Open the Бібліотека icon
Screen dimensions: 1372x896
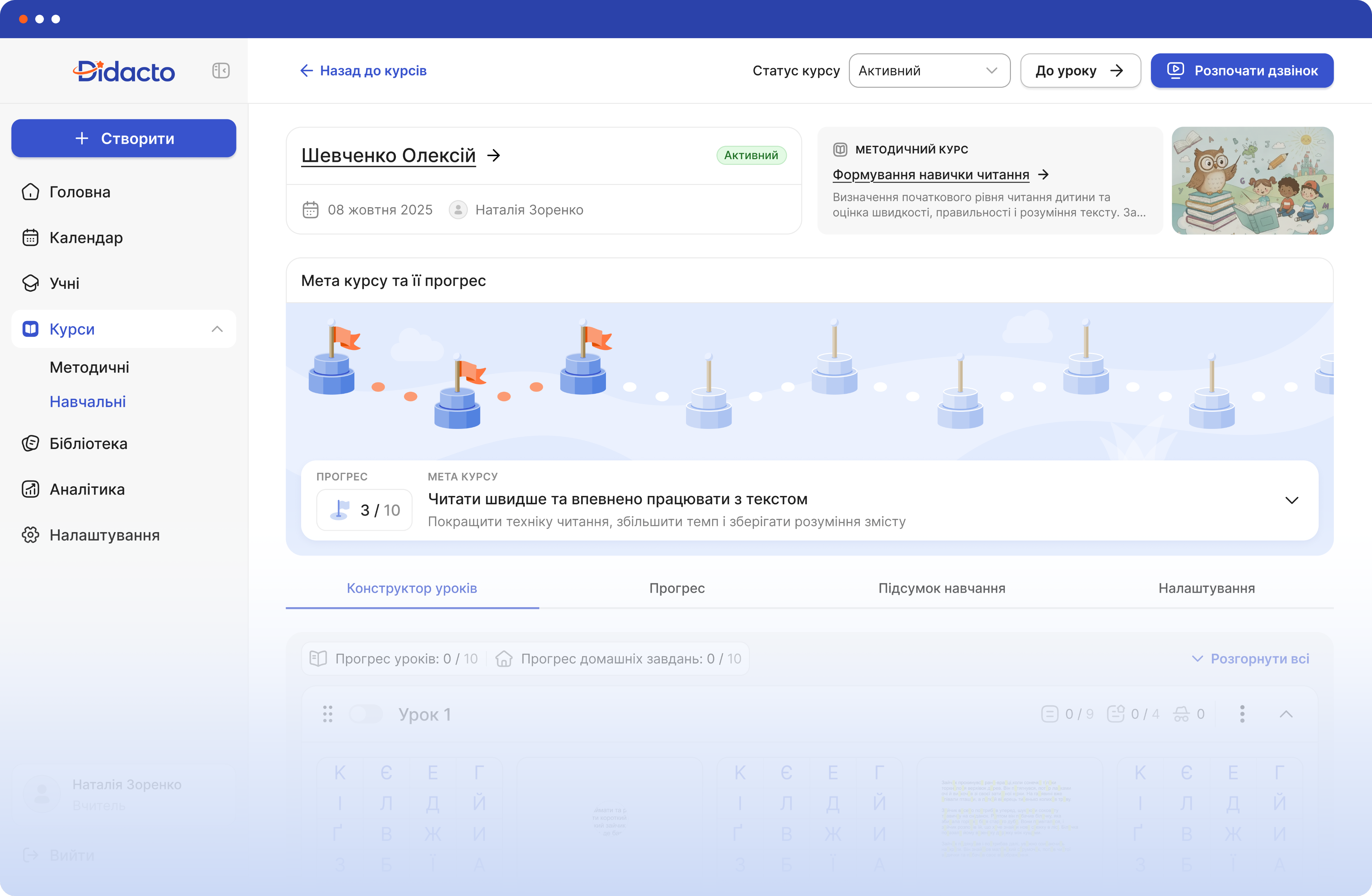[x=30, y=443]
